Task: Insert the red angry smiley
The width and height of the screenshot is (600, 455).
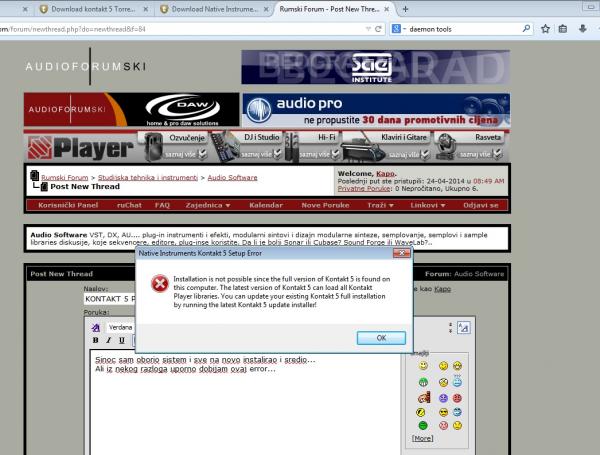Action: [x=457, y=398]
